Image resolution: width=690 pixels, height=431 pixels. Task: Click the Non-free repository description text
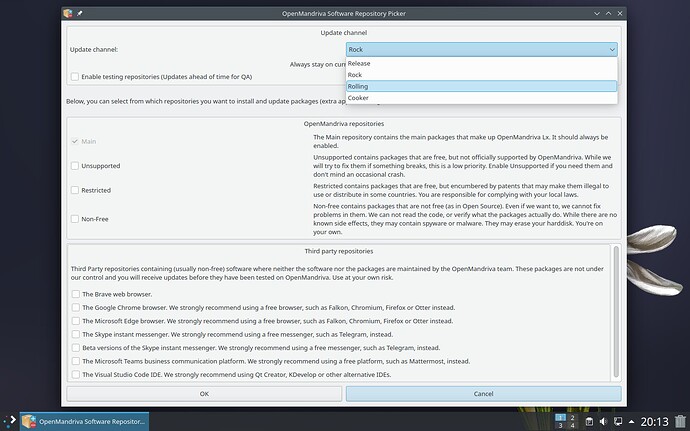pos(465,219)
